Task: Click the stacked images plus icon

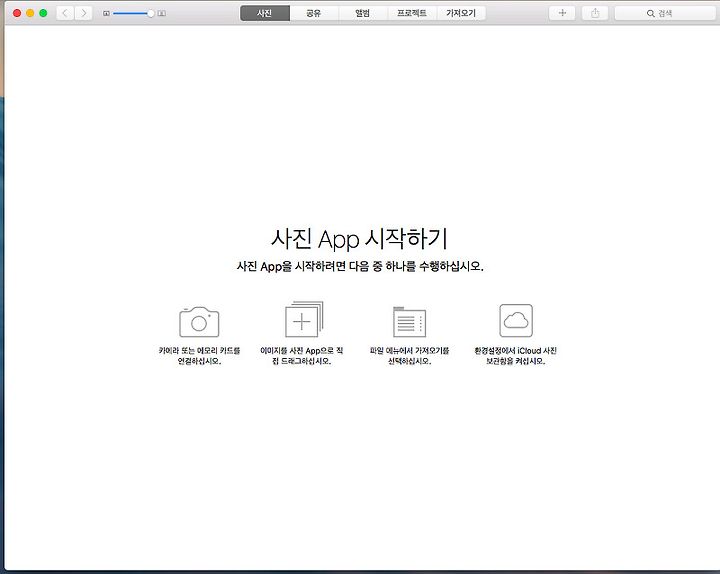Action: click(304, 319)
